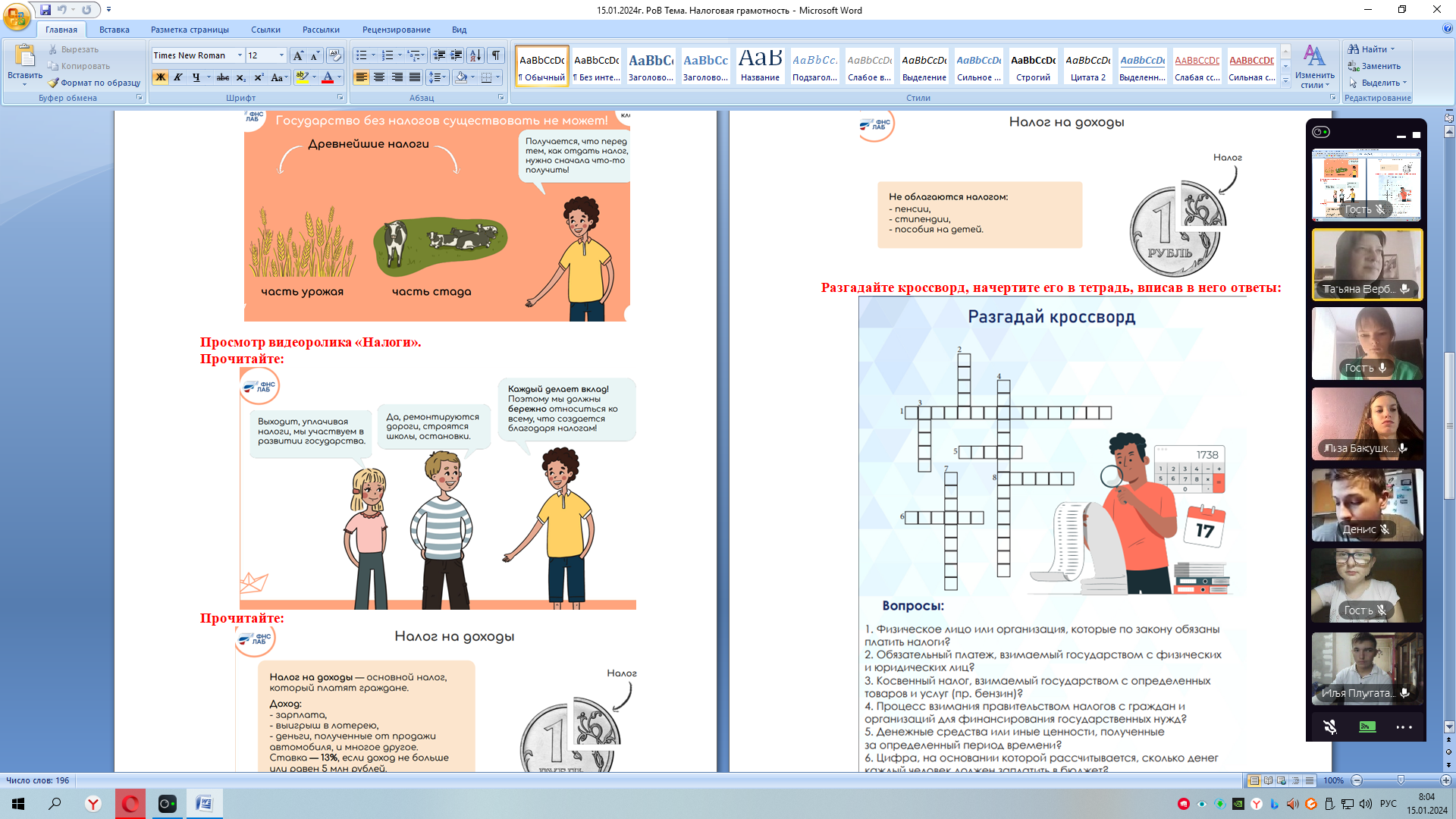Expand font color arrow
This screenshot has height=819, width=1456.
pyautogui.click(x=339, y=77)
